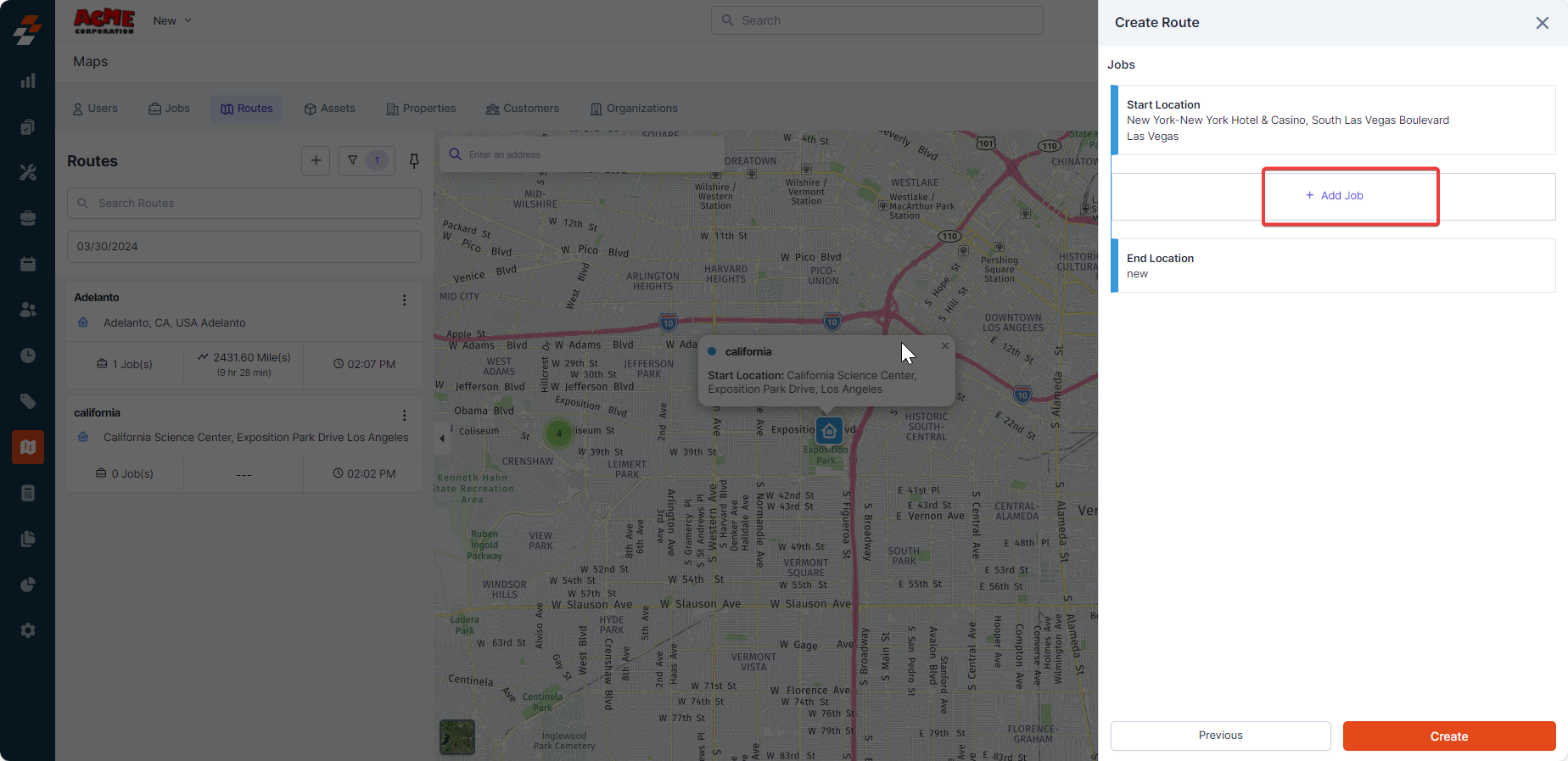The height and width of the screenshot is (761, 1568).
Task: Close the california map popup
Action: pyautogui.click(x=944, y=346)
